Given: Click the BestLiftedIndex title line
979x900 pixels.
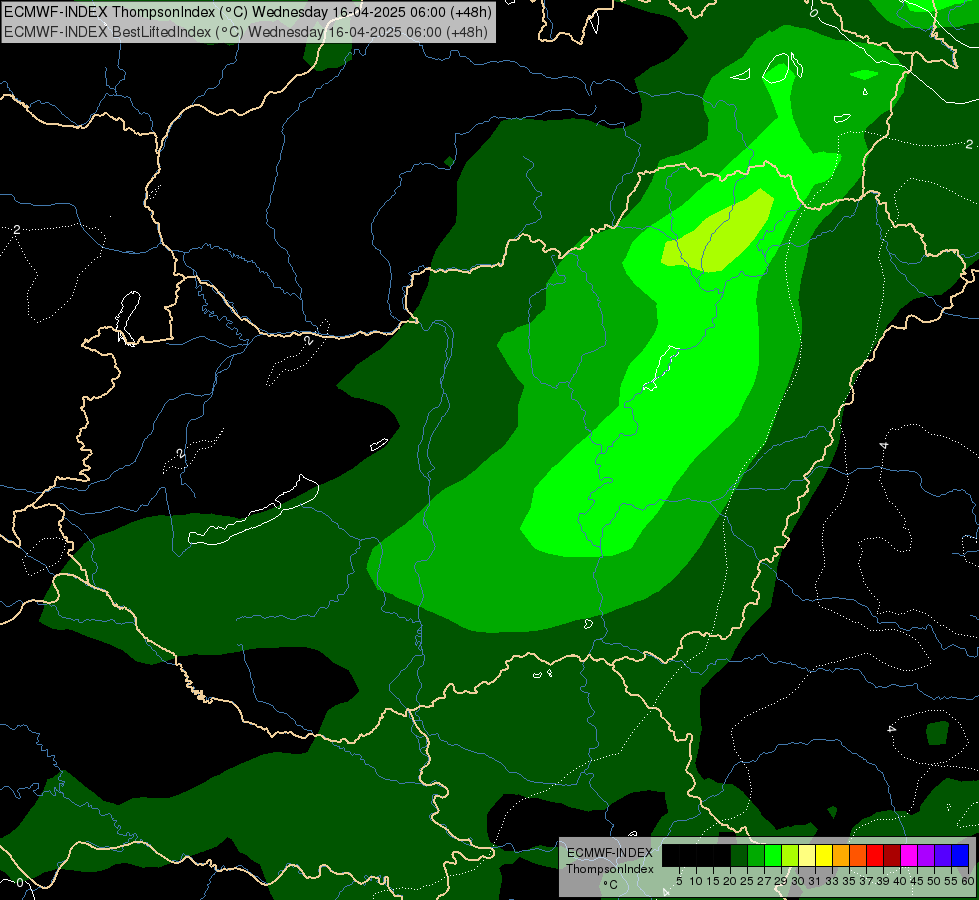Looking at the screenshot, I should (x=245, y=32).
